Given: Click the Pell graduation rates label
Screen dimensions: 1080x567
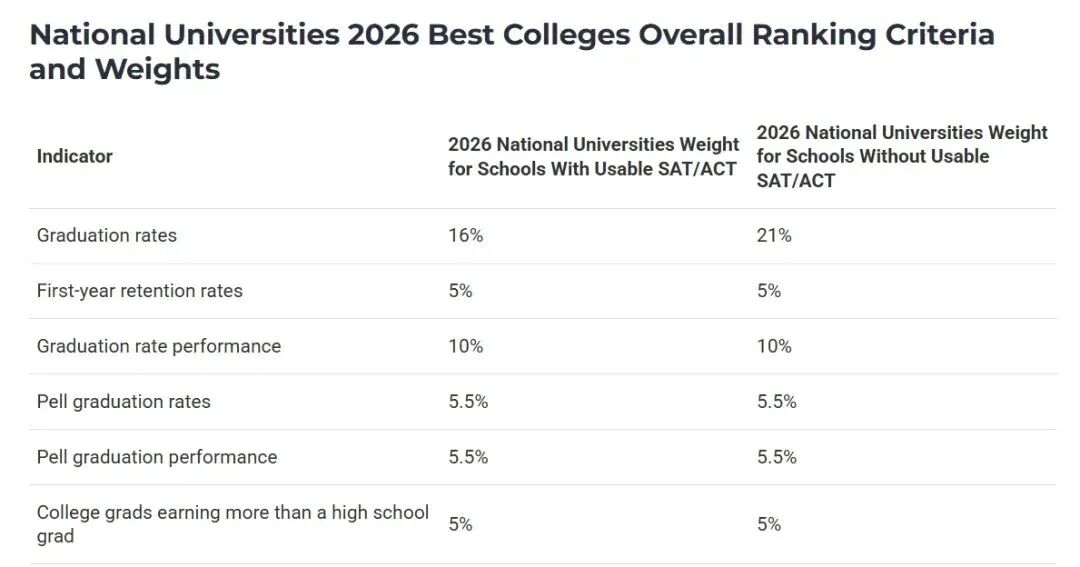Looking at the screenshot, I should (x=124, y=402).
